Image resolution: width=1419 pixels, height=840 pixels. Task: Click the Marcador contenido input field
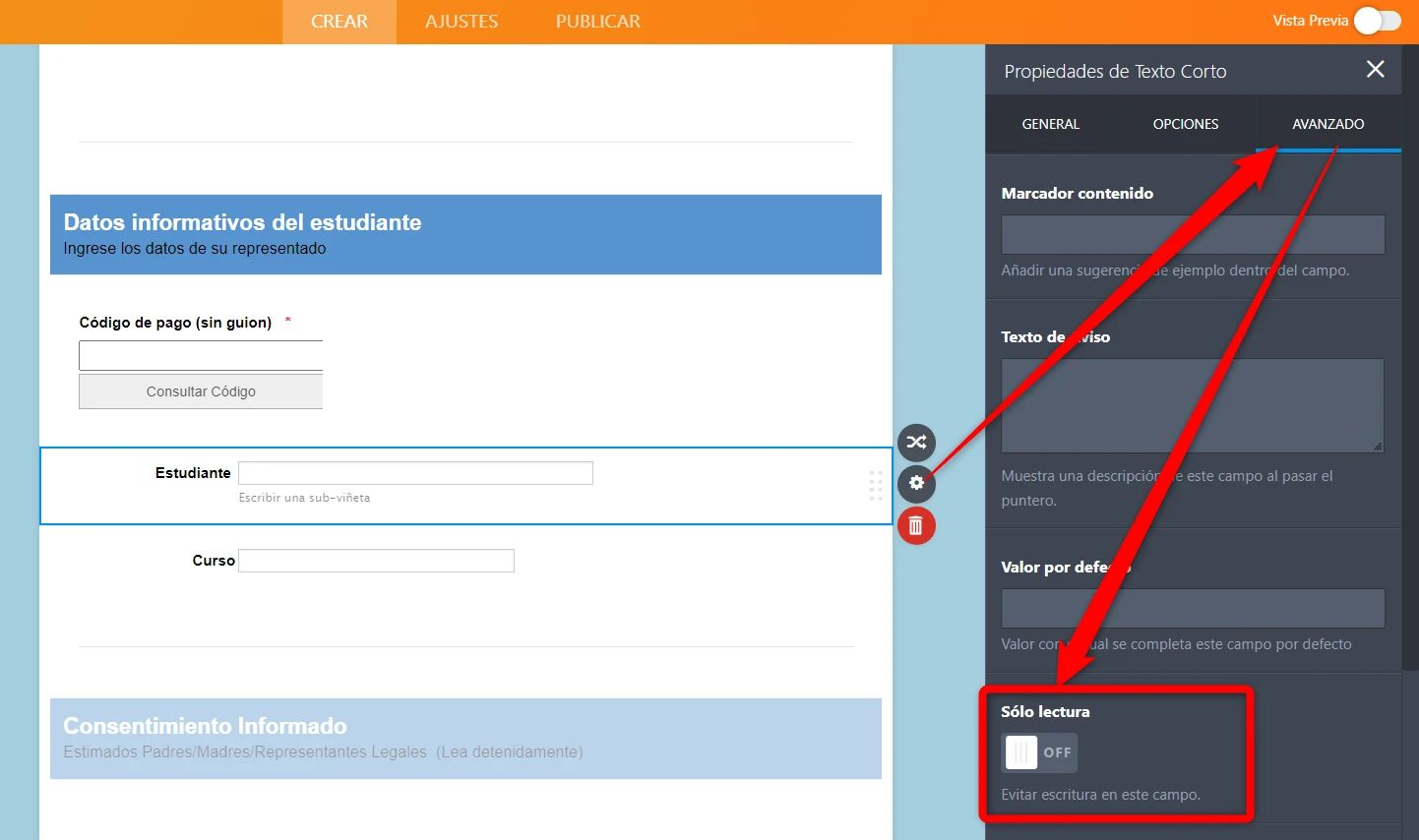click(x=1193, y=235)
